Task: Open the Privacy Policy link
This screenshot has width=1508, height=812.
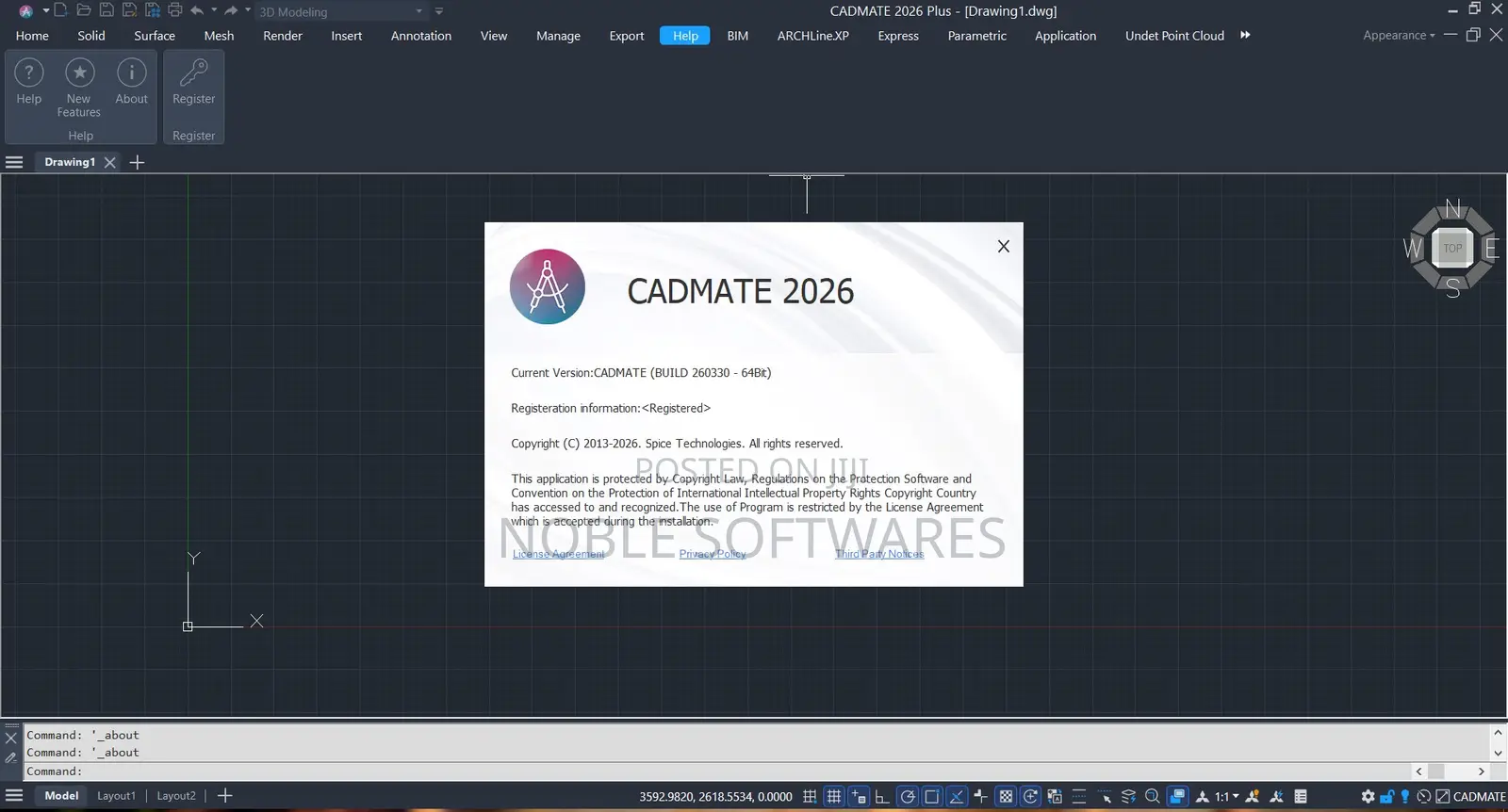Action: coord(713,554)
